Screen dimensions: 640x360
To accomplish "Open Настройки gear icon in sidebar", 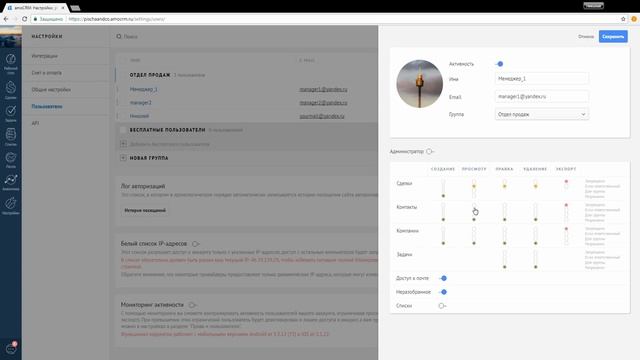I will click(x=11, y=205).
